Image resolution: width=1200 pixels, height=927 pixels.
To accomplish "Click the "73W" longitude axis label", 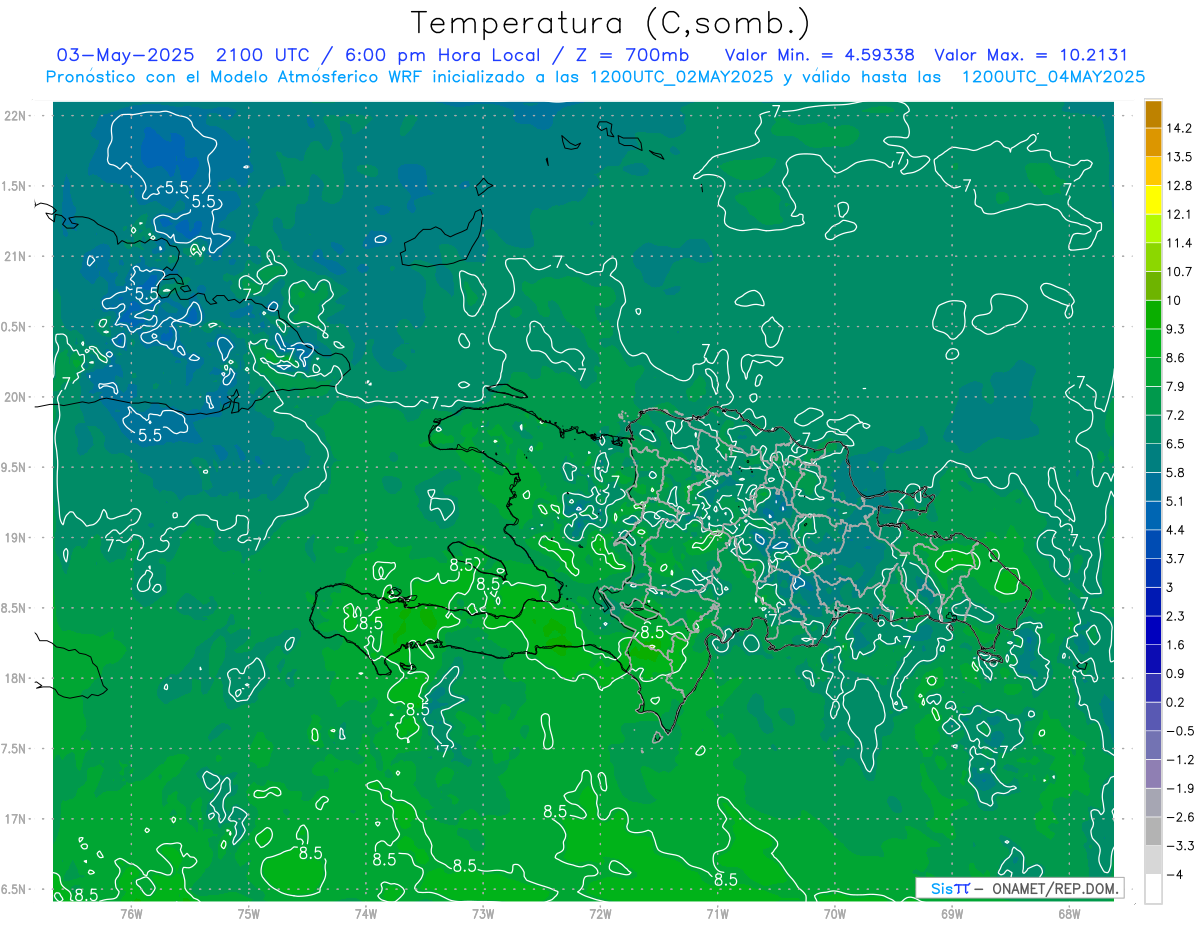I will [x=483, y=913].
